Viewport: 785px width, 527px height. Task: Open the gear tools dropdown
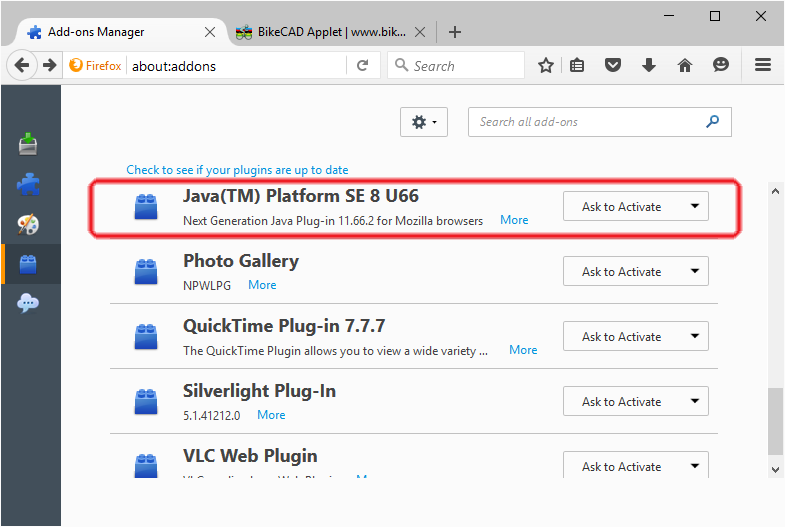pos(424,122)
